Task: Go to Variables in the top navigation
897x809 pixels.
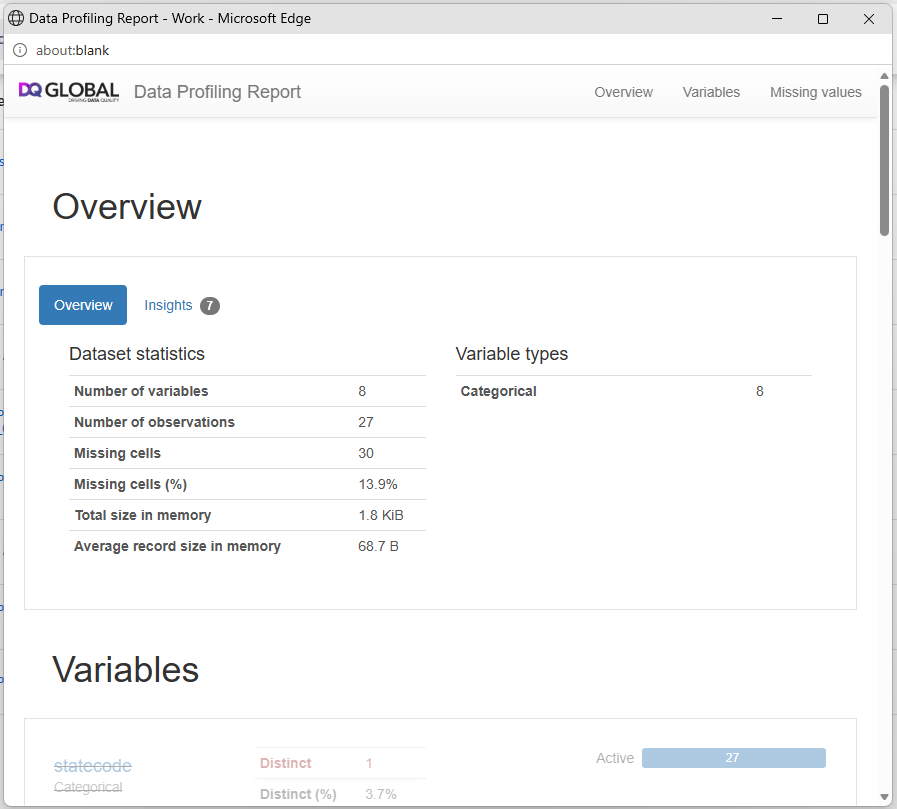Action: click(711, 92)
